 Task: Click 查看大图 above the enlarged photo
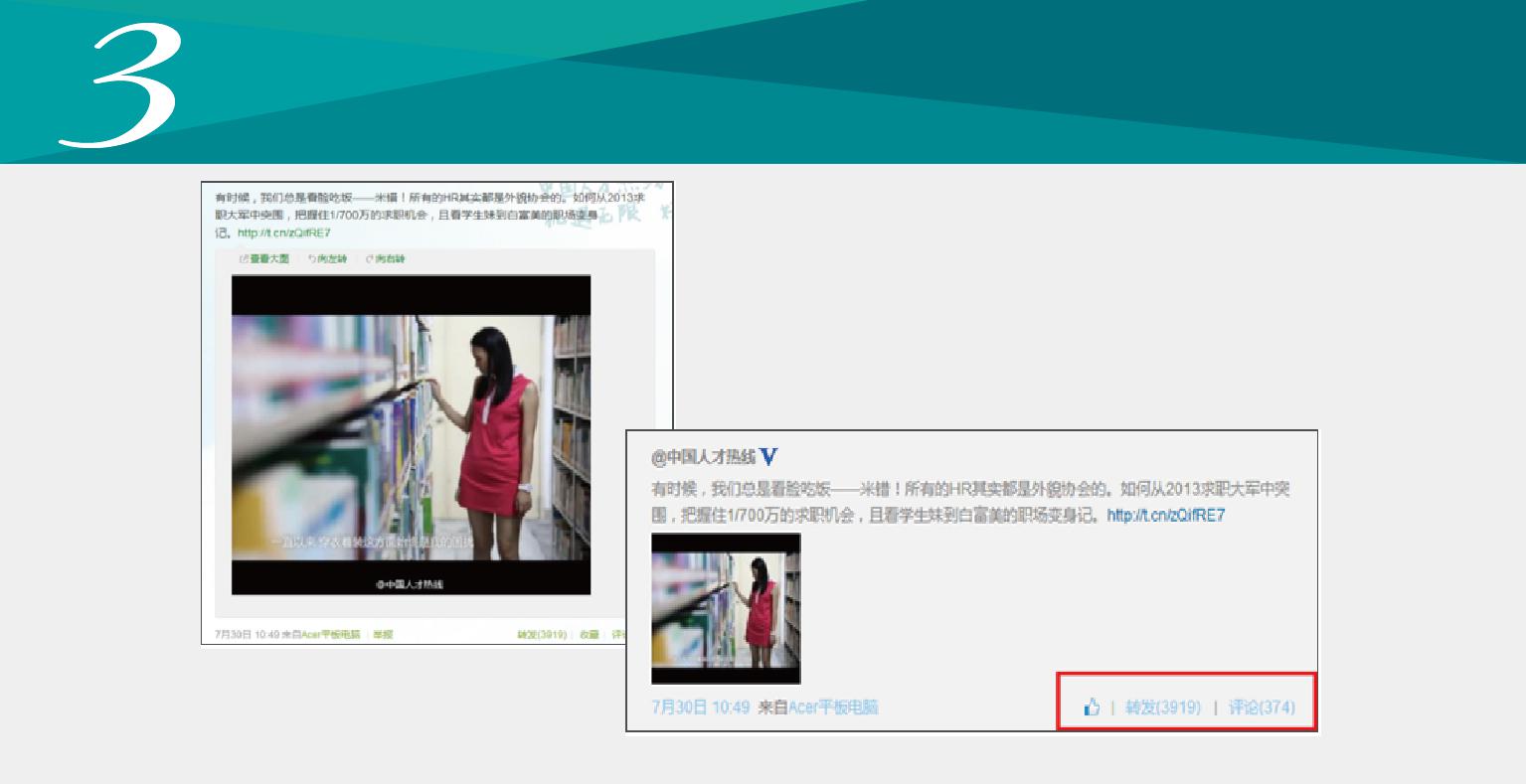(264, 259)
